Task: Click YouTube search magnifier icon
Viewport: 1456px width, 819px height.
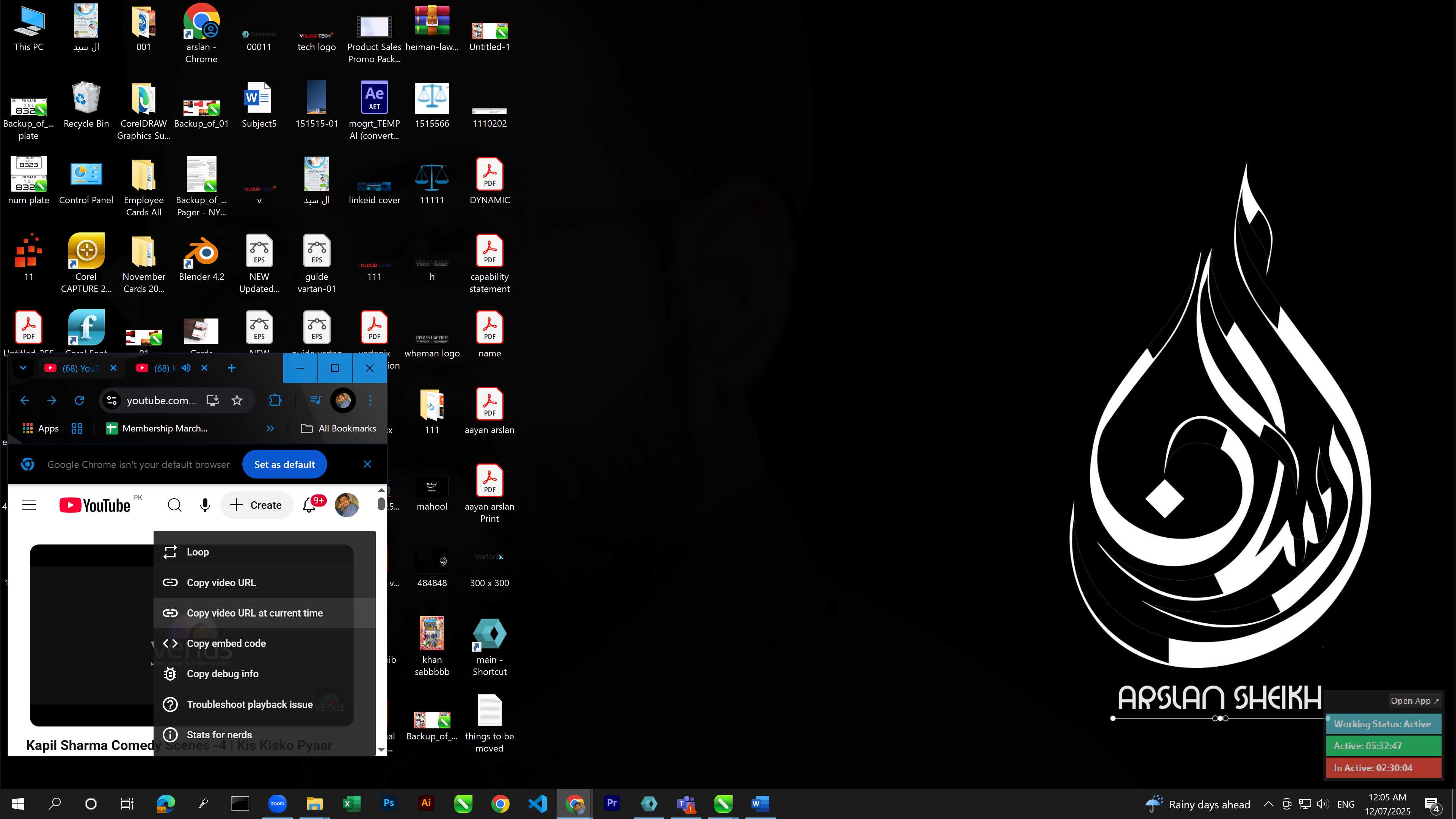Action: pyautogui.click(x=175, y=505)
